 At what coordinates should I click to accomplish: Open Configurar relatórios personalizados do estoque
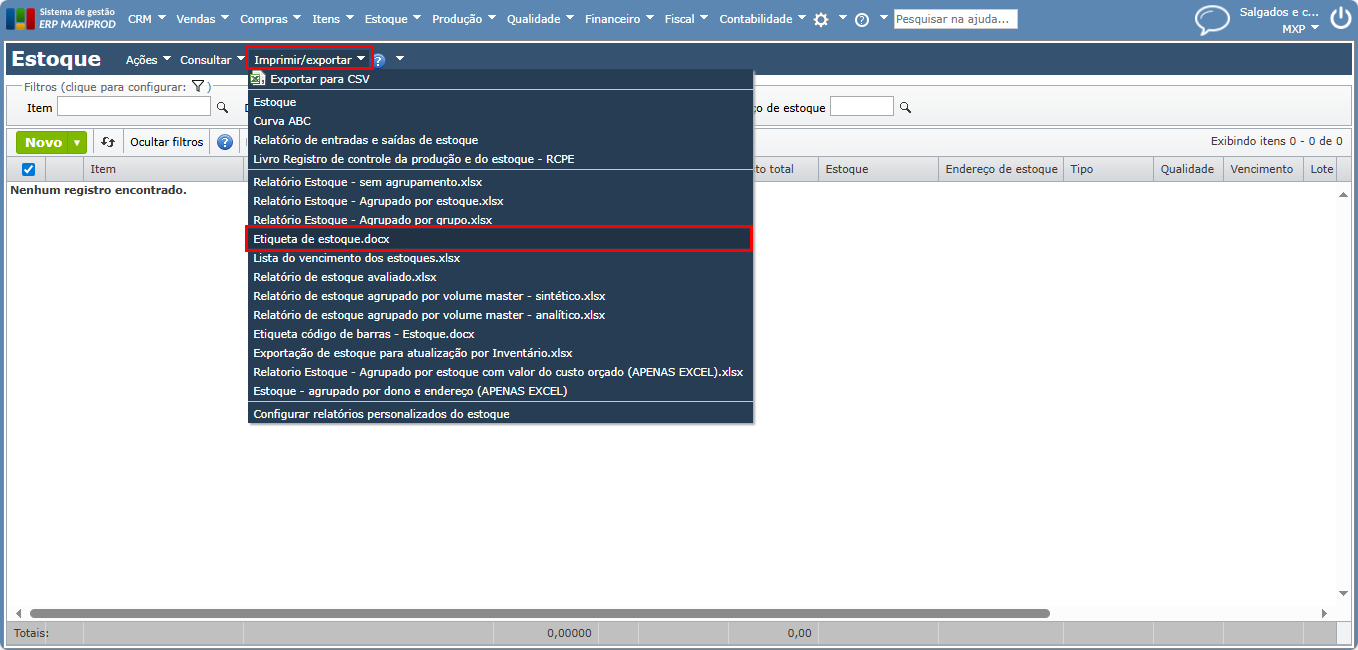(500, 414)
